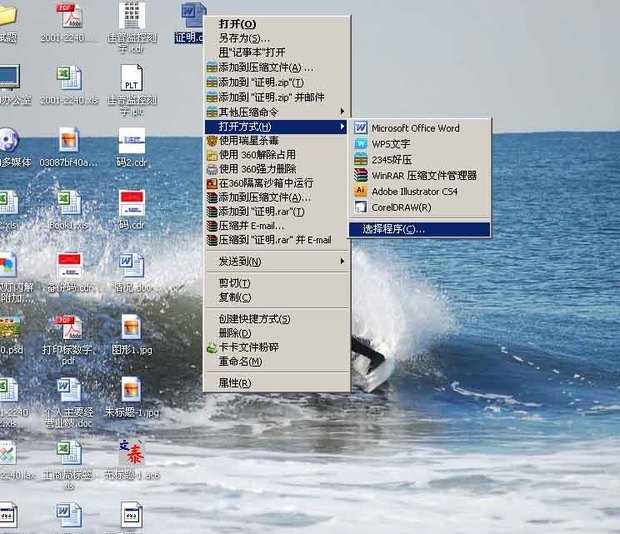Open with 2345好压
This screenshot has height=534, width=620.
click(x=420, y=160)
